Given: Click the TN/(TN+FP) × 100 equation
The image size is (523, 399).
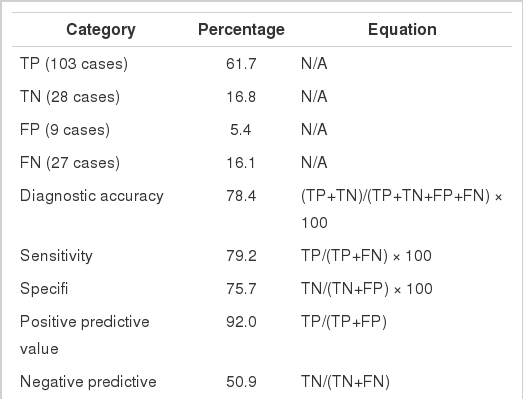Looking at the screenshot, I should coord(367,289).
